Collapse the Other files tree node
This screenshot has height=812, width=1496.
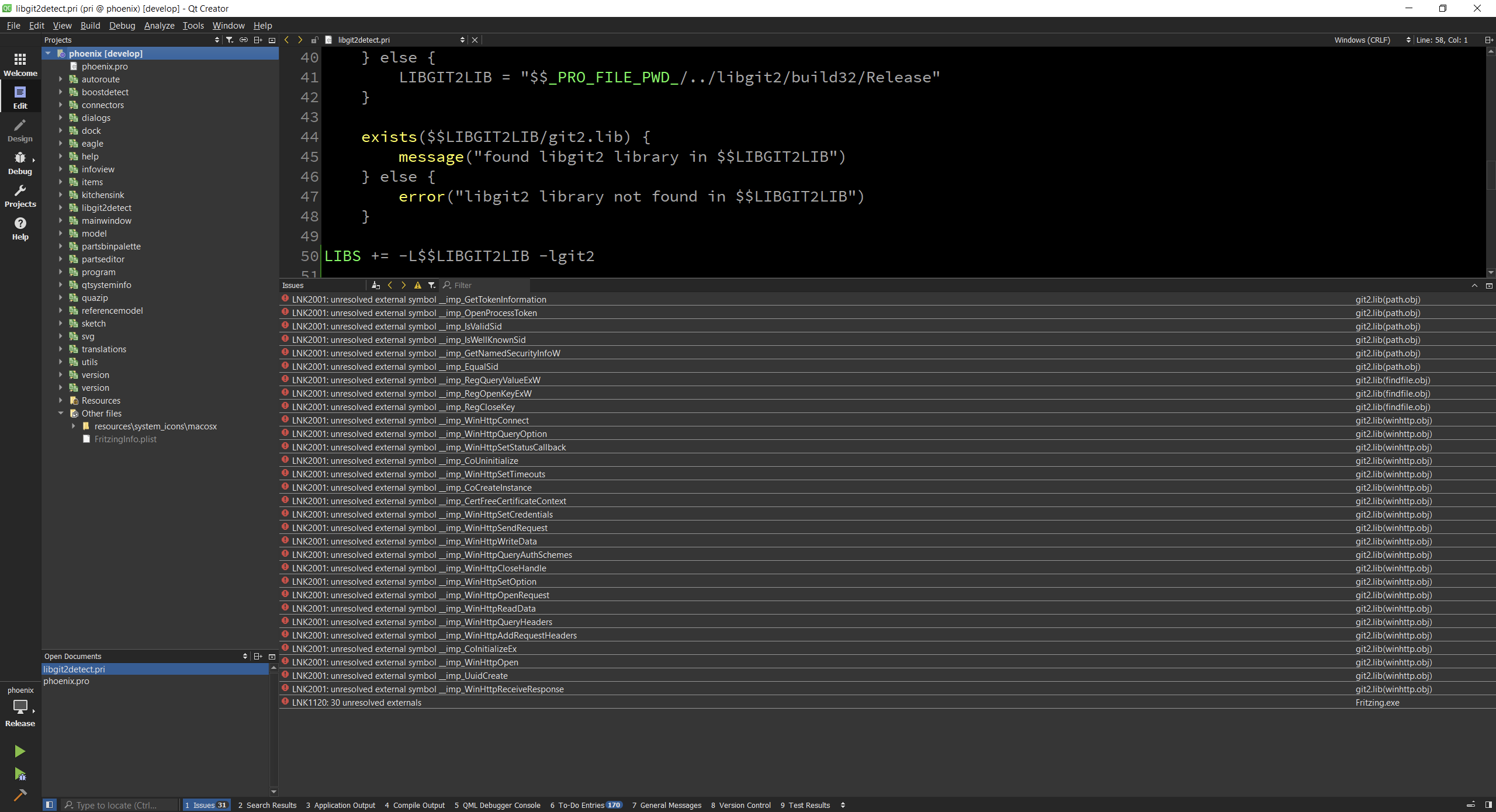60,413
